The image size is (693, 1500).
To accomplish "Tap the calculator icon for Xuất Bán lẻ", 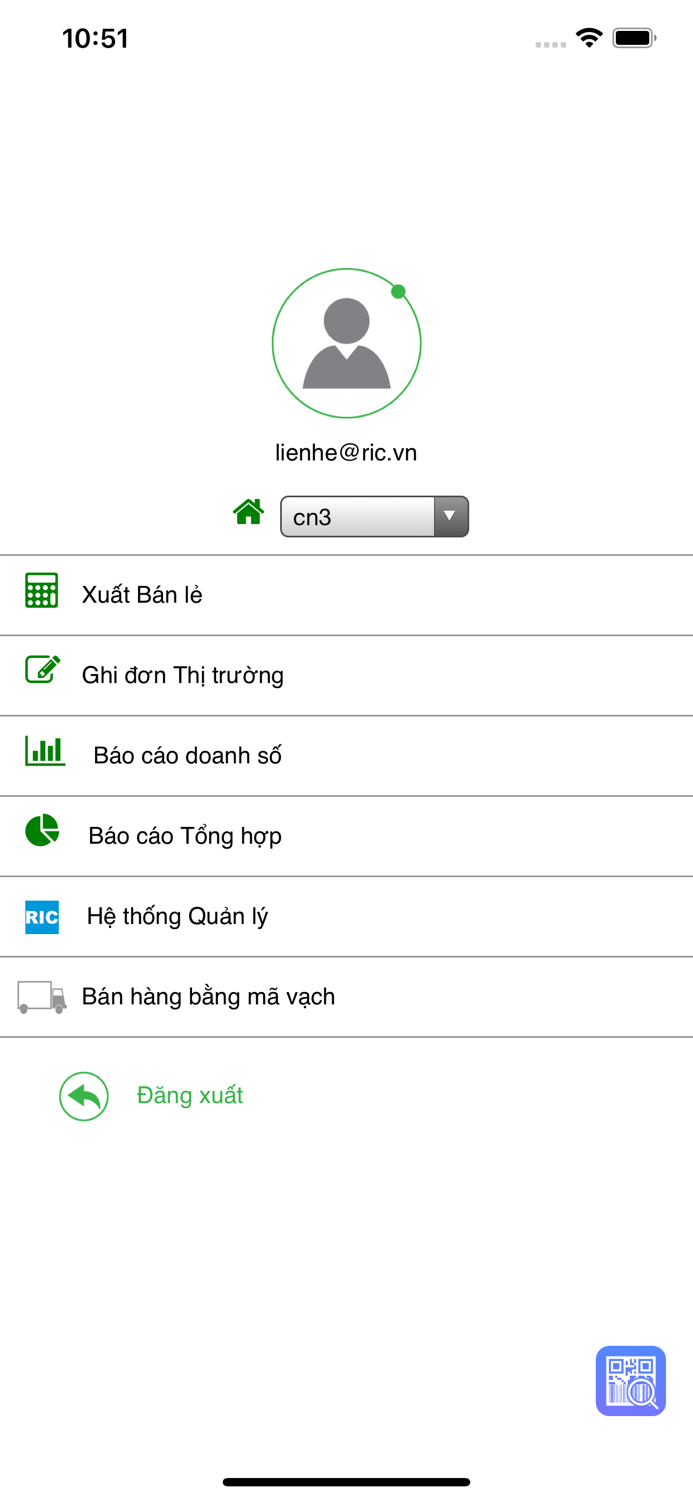I will [42, 591].
